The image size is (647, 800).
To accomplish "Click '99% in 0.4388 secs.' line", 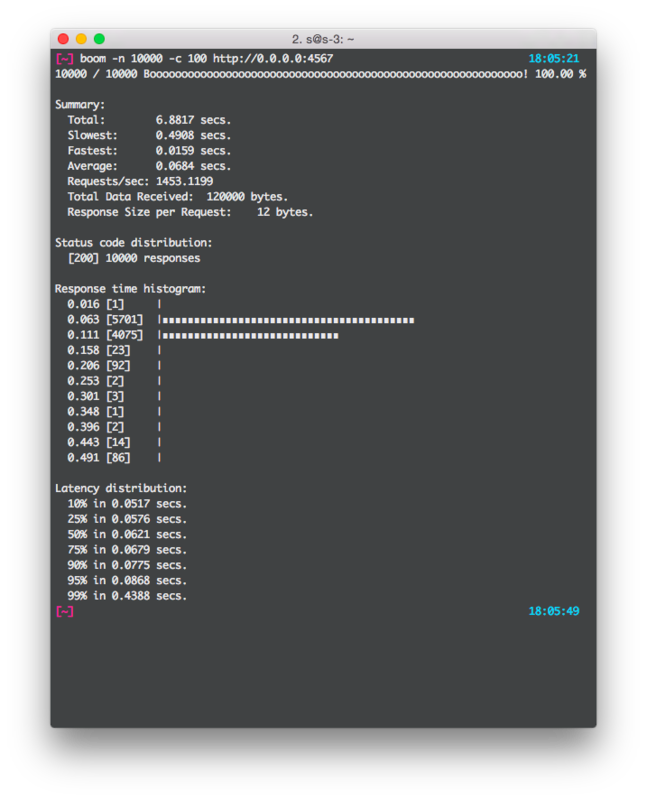I will coord(127,595).
